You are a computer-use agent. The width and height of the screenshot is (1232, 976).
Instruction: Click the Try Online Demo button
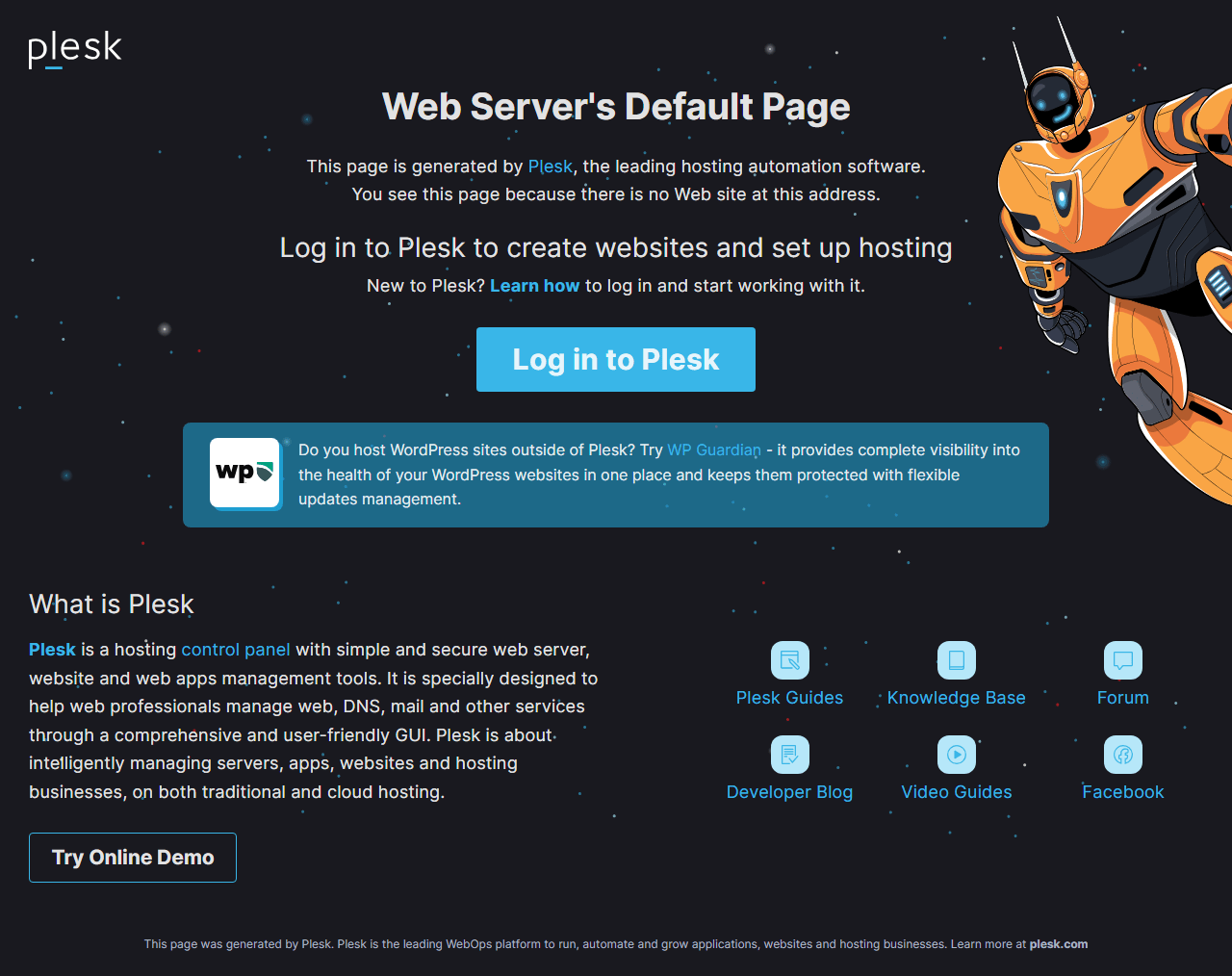pyautogui.click(x=133, y=858)
